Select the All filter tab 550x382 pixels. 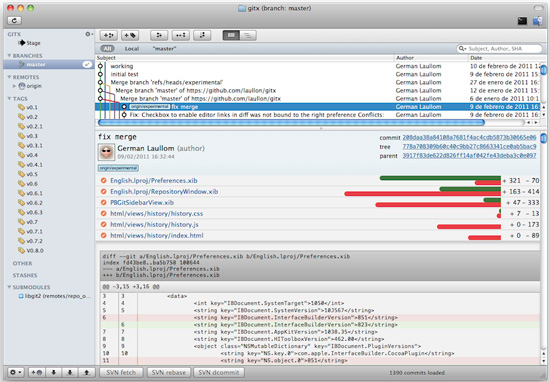(x=107, y=49)
